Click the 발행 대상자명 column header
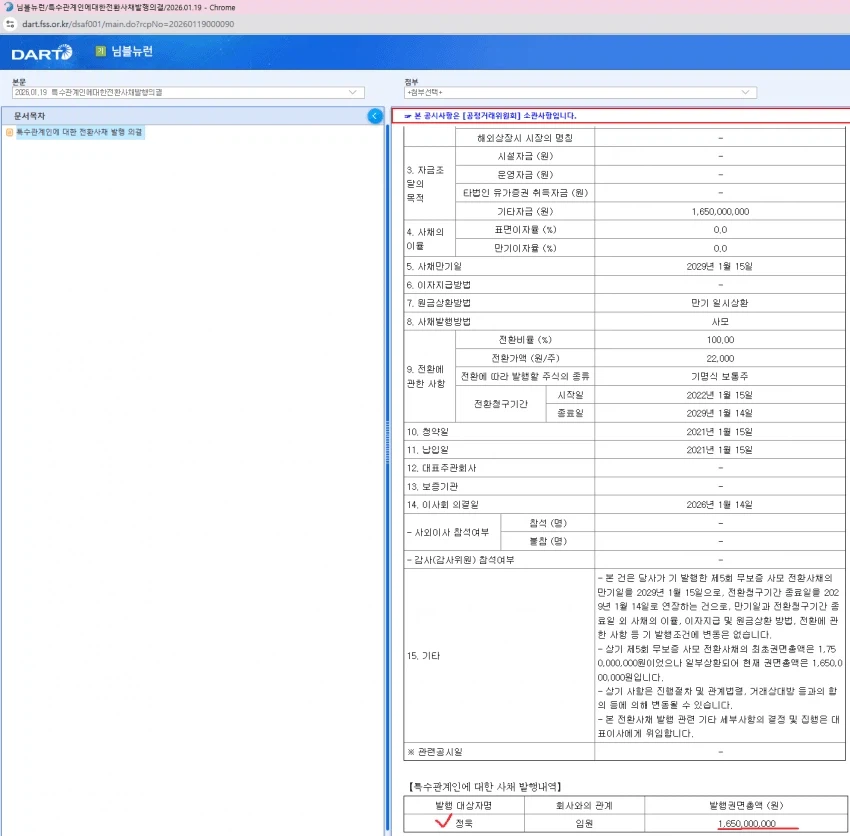850x836 pixels. point(463,806)
